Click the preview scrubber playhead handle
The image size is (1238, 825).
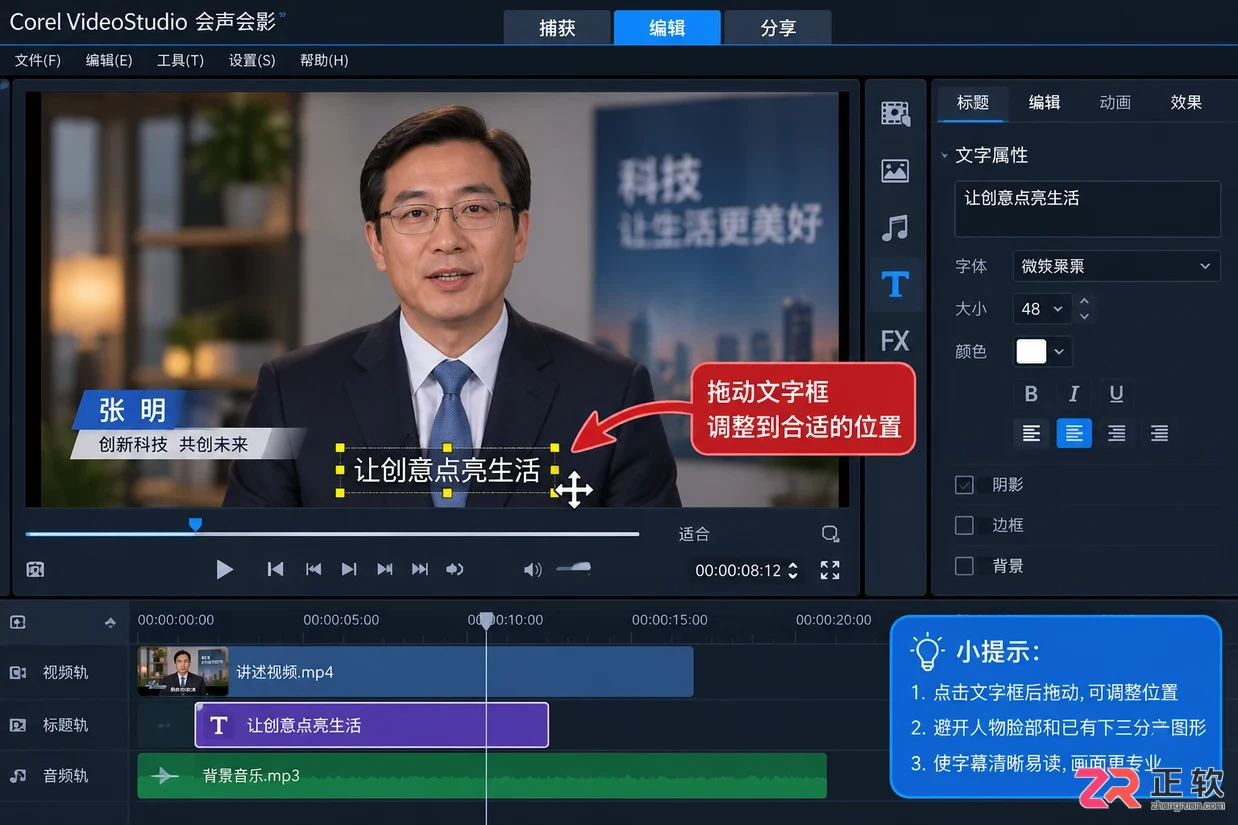pos(195,524)
